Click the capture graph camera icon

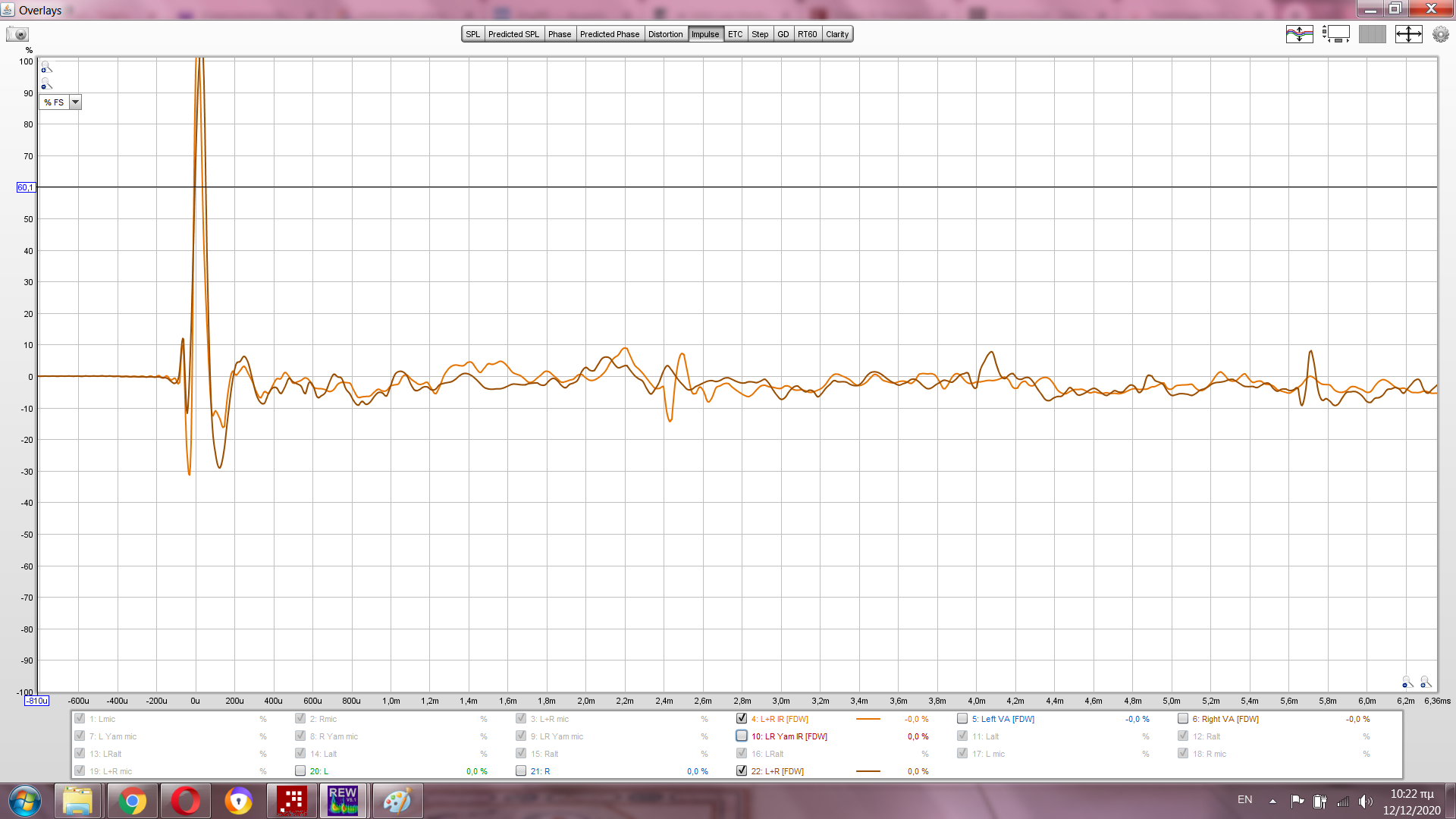17,34
